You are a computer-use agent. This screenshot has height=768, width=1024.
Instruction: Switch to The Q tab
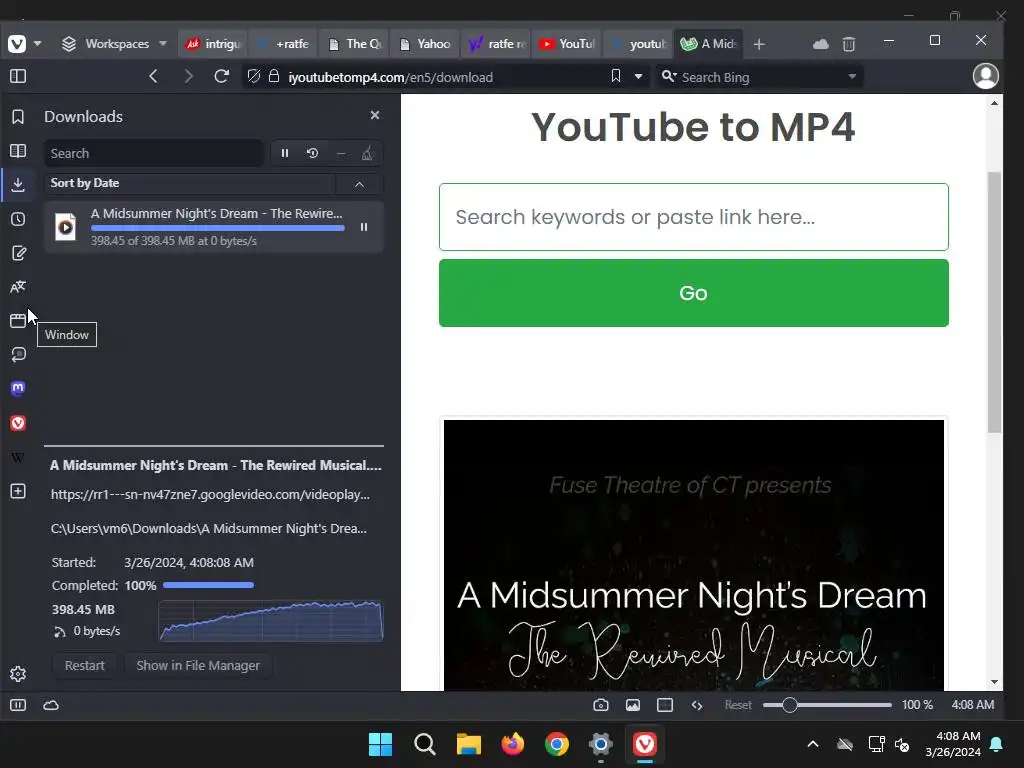[x=355, y=44]
